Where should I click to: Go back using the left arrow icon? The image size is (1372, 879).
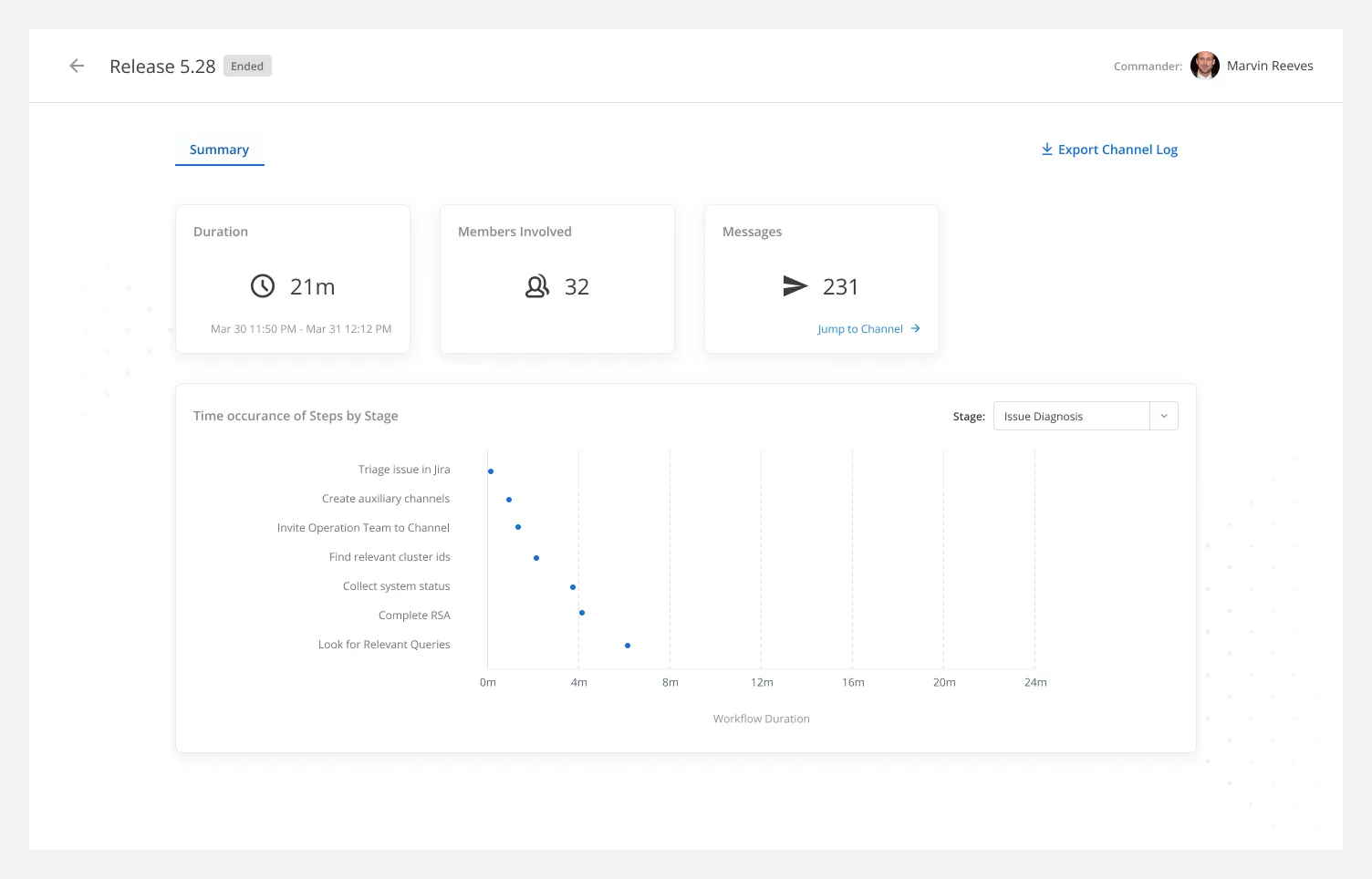point(77,66)
